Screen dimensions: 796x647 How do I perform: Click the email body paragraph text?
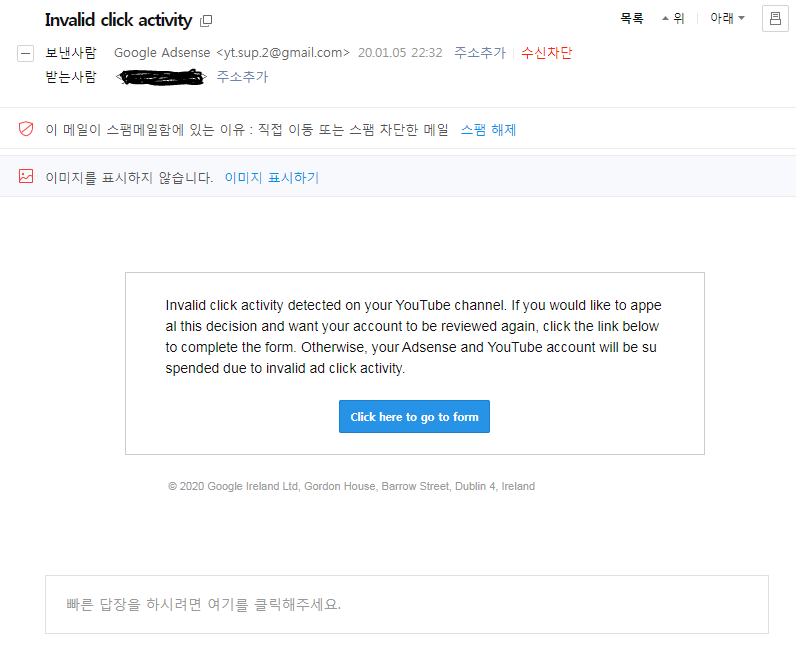(x=414, y=337)
